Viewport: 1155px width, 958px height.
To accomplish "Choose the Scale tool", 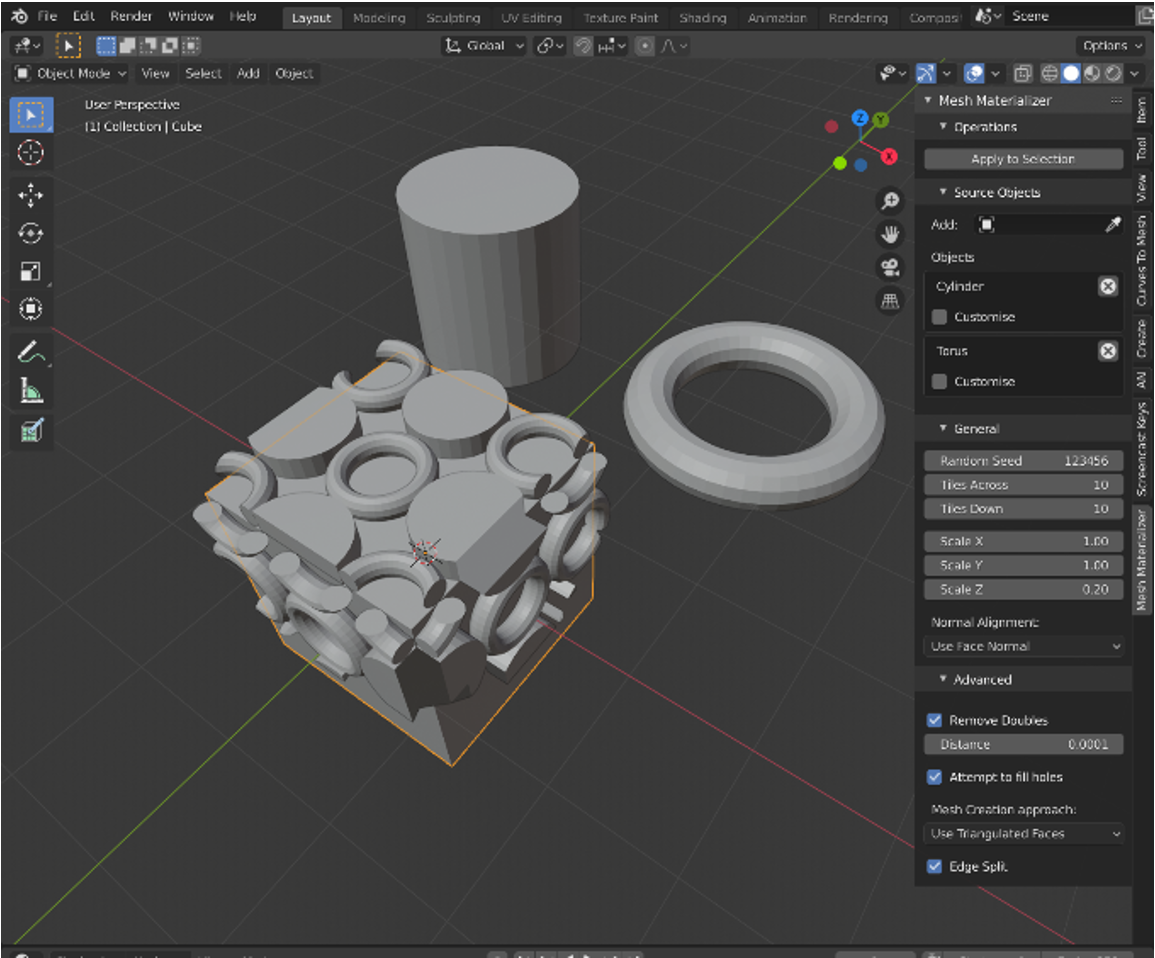I will 31,272.
